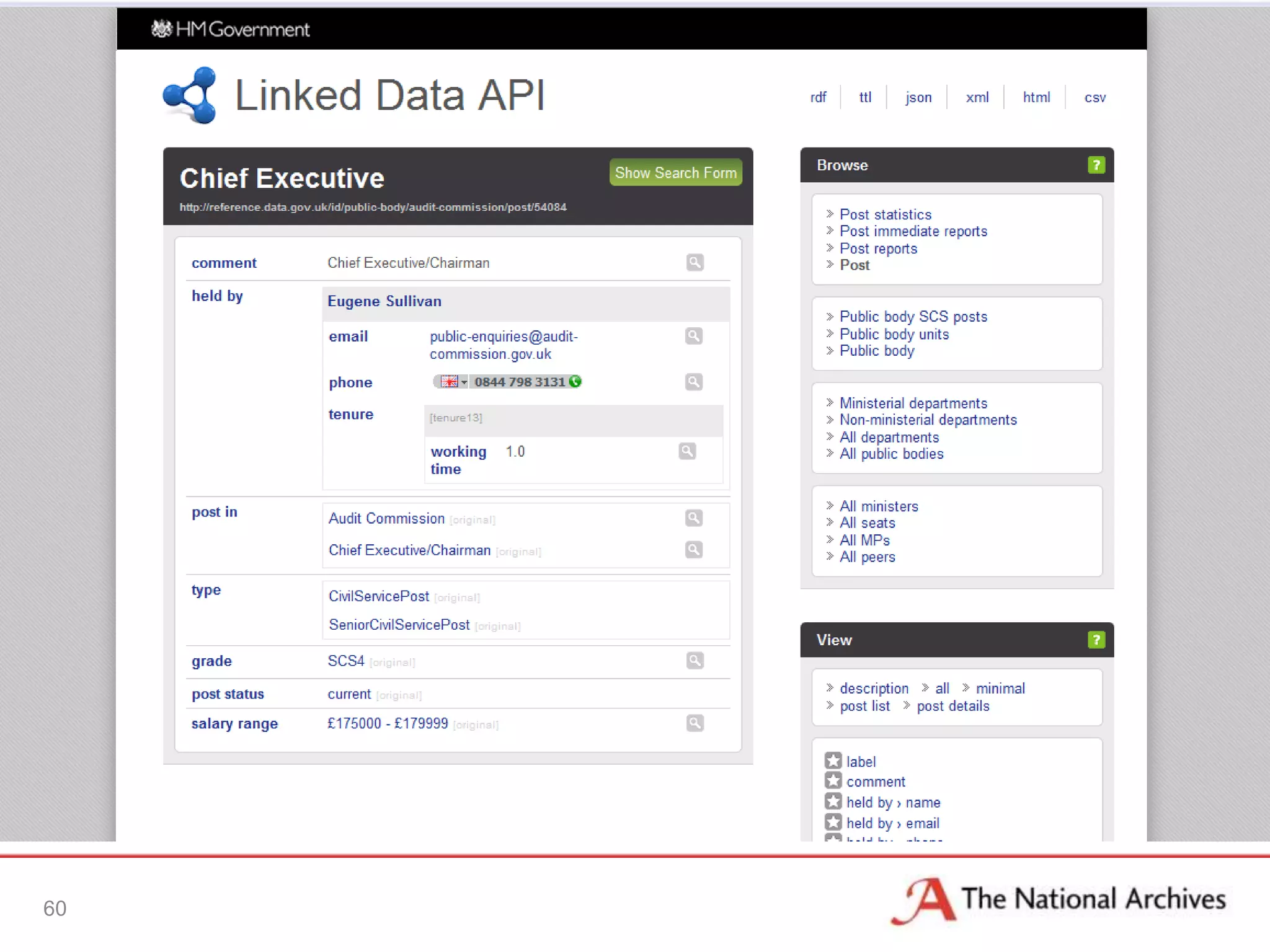Click magnifier icon in salary range row
This screenshot has width=1270, height=952.
pyautogui.click(x=695, y=723)
